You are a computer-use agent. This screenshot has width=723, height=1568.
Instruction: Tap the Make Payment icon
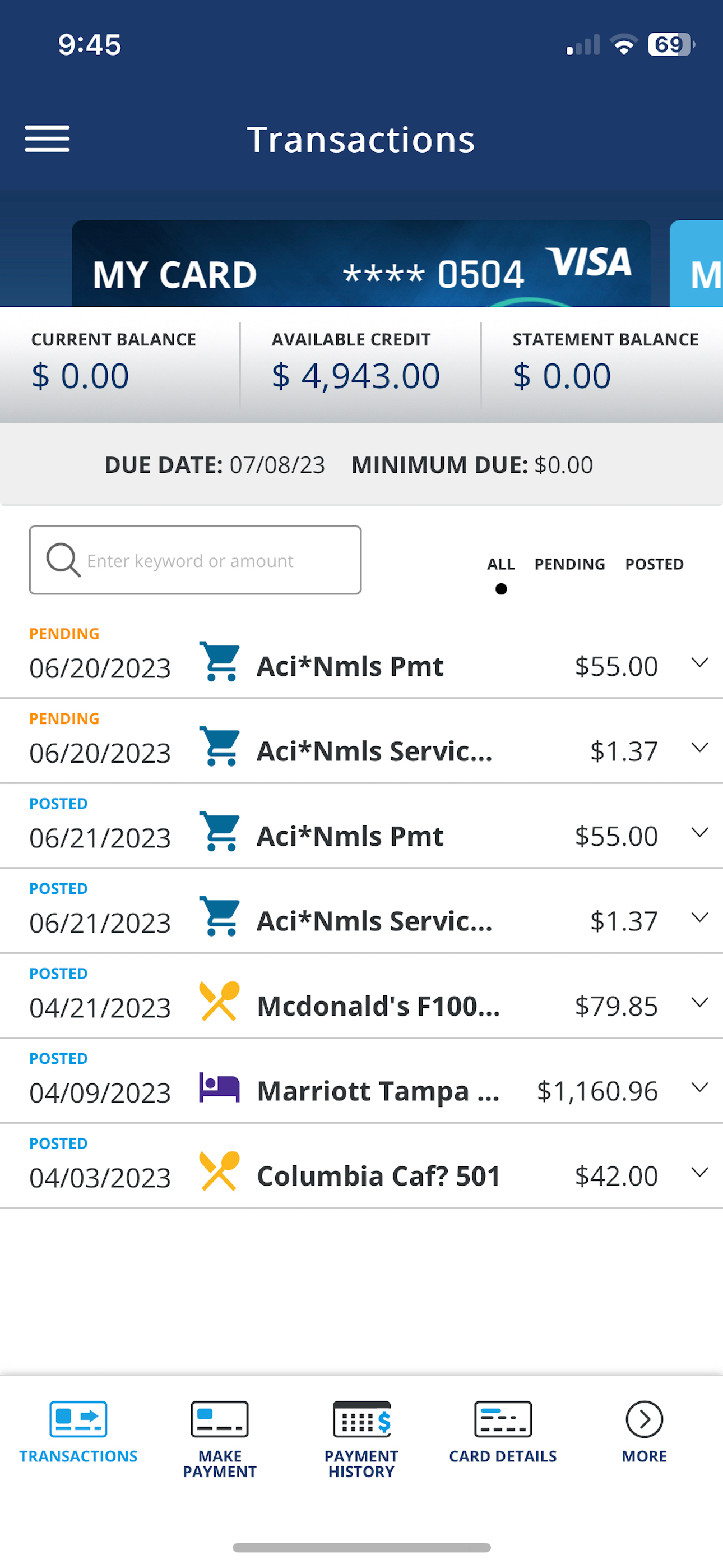220,1419
